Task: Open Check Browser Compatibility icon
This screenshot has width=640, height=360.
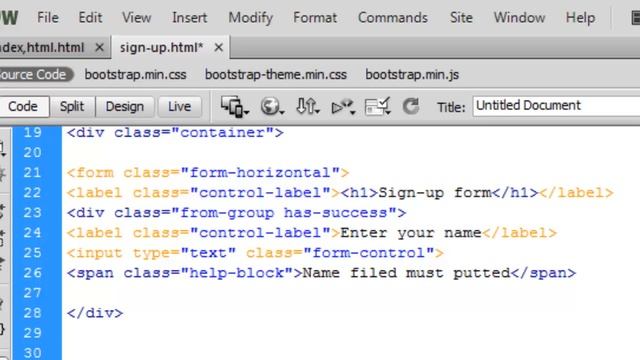Action: click(378, 107)
